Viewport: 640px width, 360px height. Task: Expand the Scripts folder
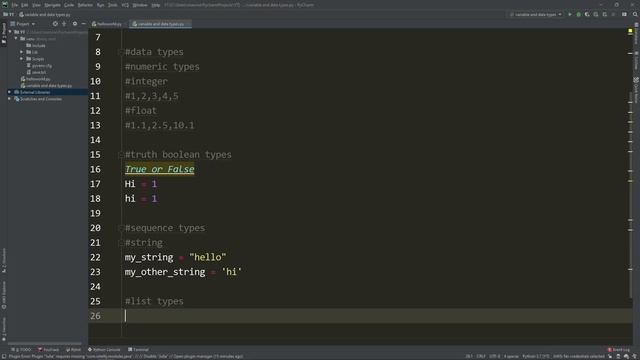click(x=22, y=59)
